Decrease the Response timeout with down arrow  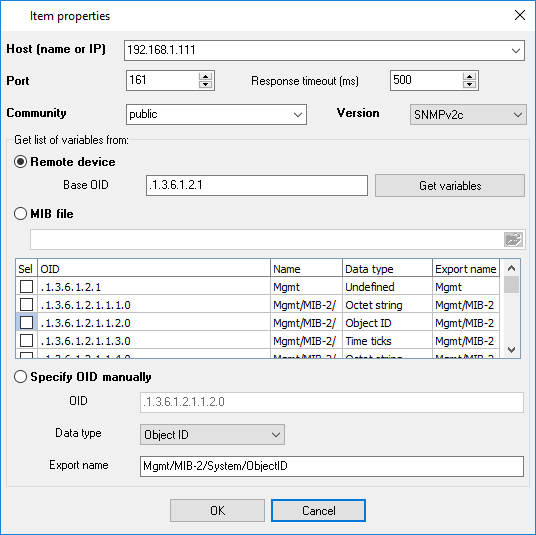click(x=470, y=84)
